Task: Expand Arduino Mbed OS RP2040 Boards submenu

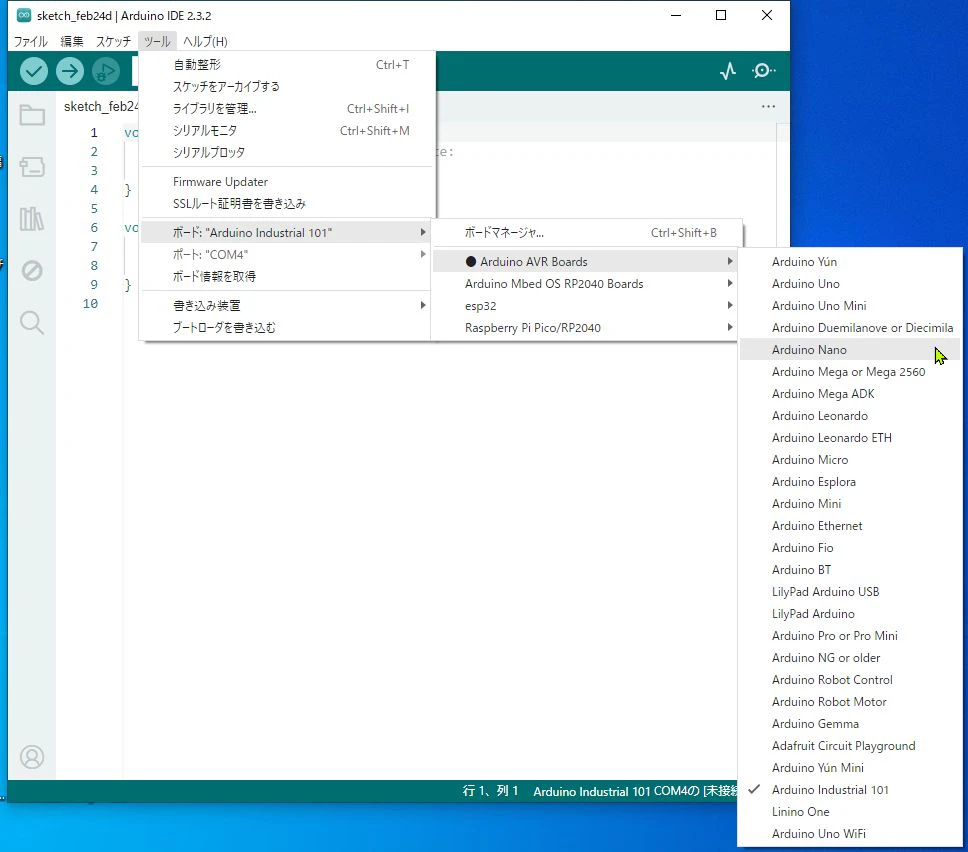Action: click(x=585, y=284)
